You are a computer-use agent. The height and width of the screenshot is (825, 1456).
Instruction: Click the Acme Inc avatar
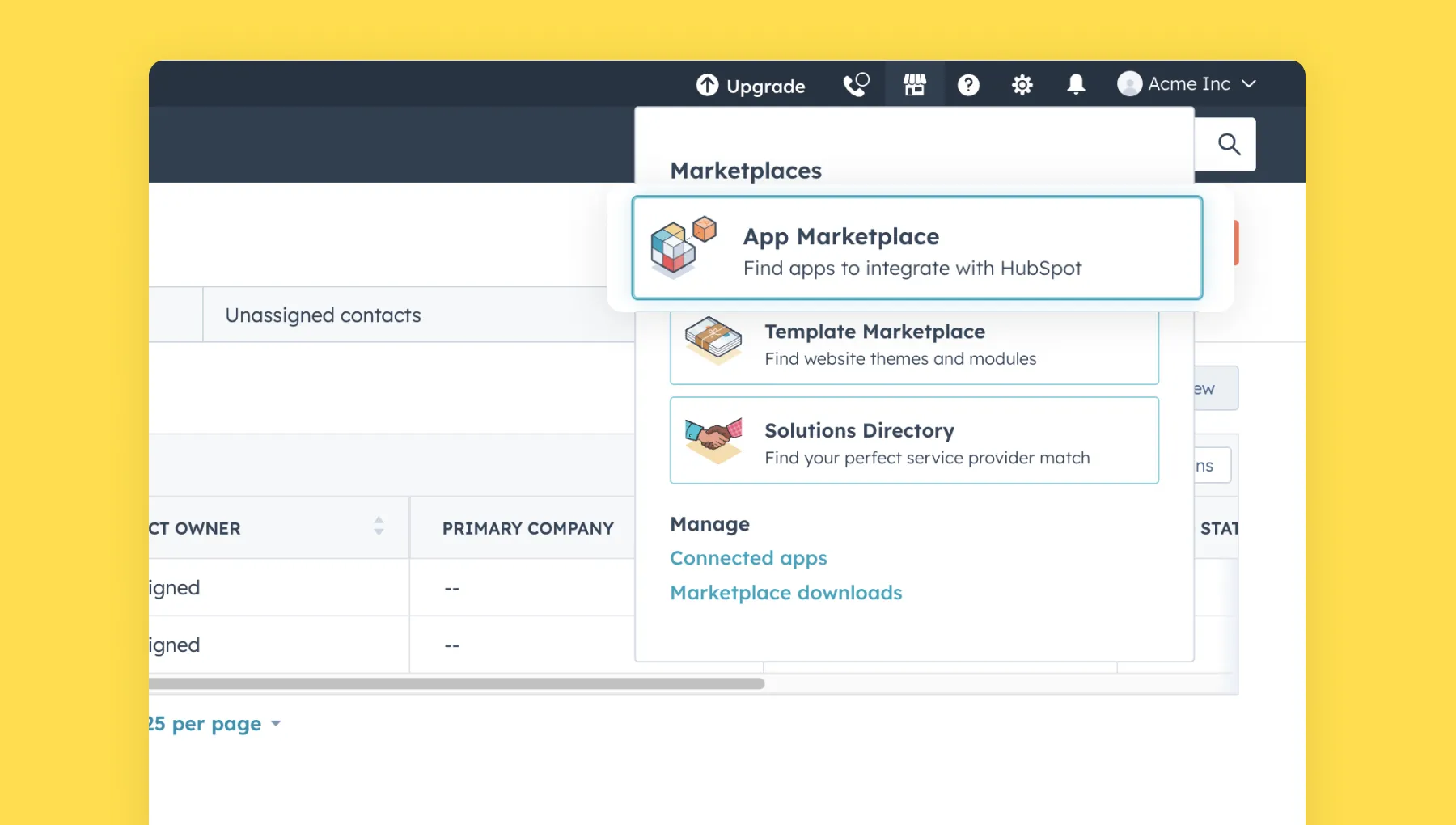tap(1129, 83)
